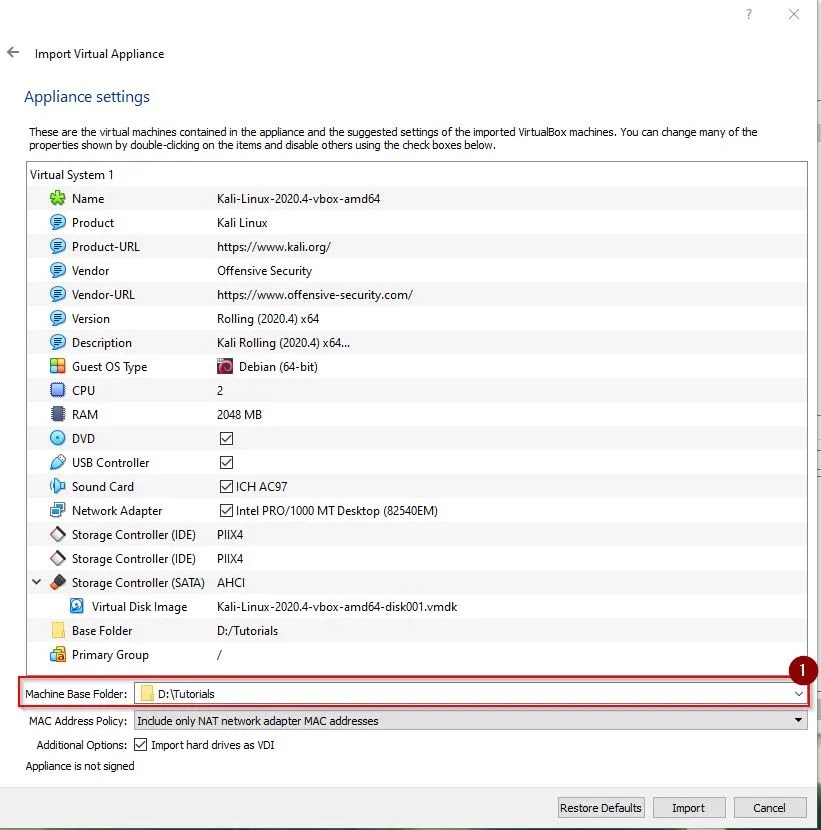
Task: Select the Kali Rolling (2020.4) x64... description
Action: [283, 342]
